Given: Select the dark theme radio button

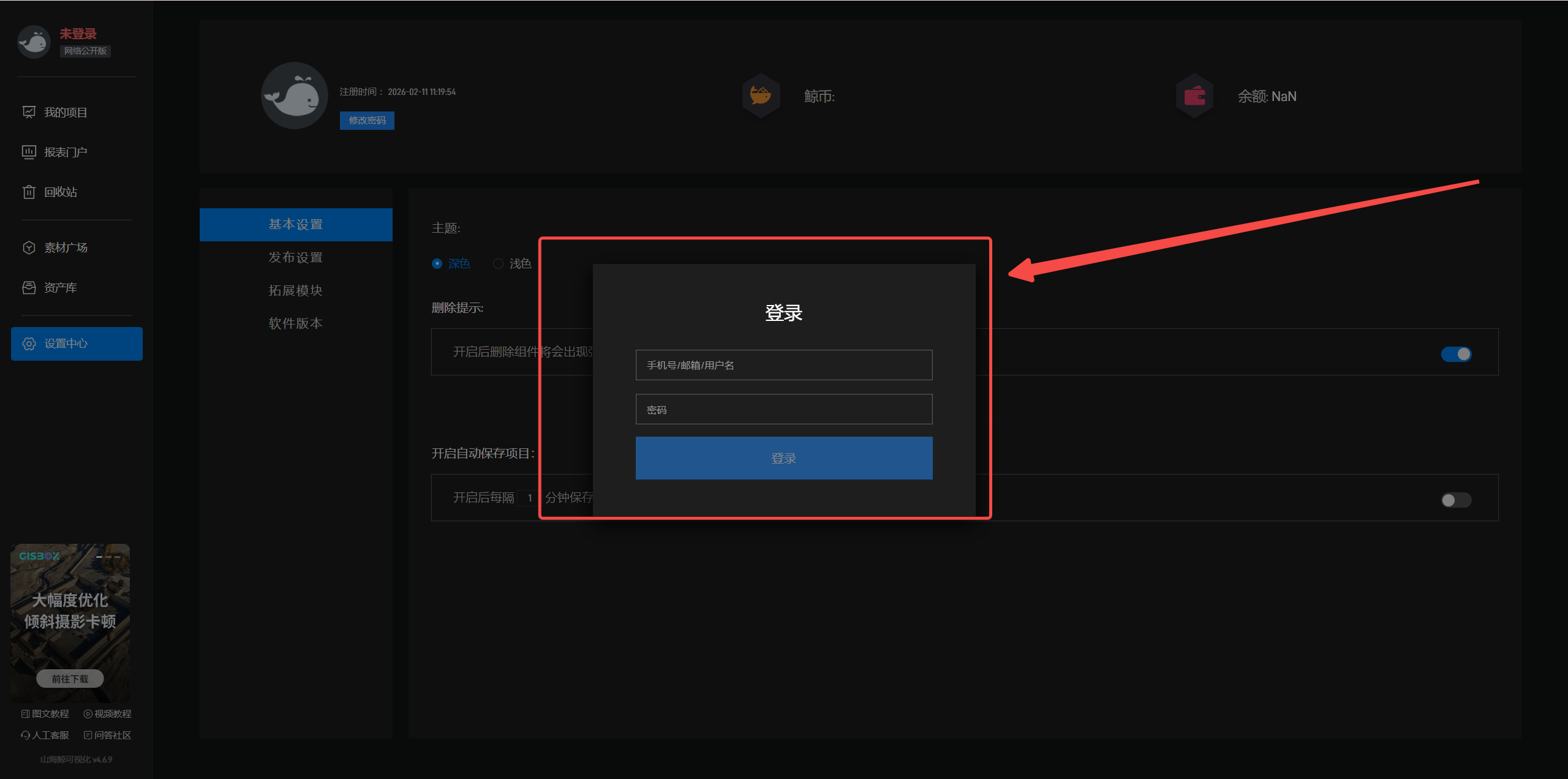Looking at the screenshot, I should pyautogui.click(x=437, y=263).
